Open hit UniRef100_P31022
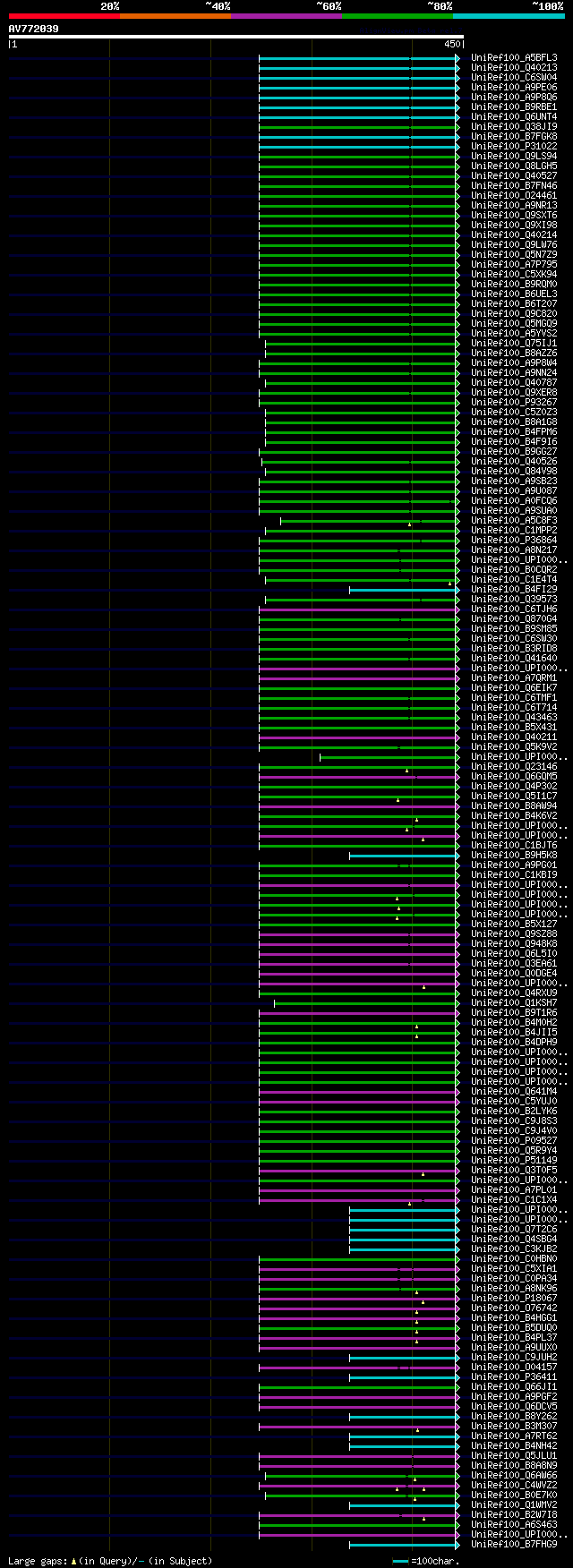573x1568 pixels. (514, 147)
